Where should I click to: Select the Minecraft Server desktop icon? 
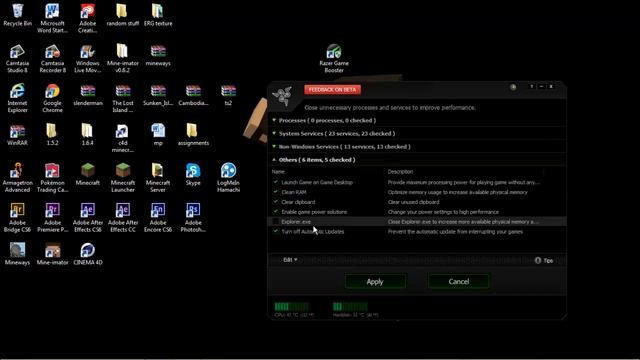point(158,178)
